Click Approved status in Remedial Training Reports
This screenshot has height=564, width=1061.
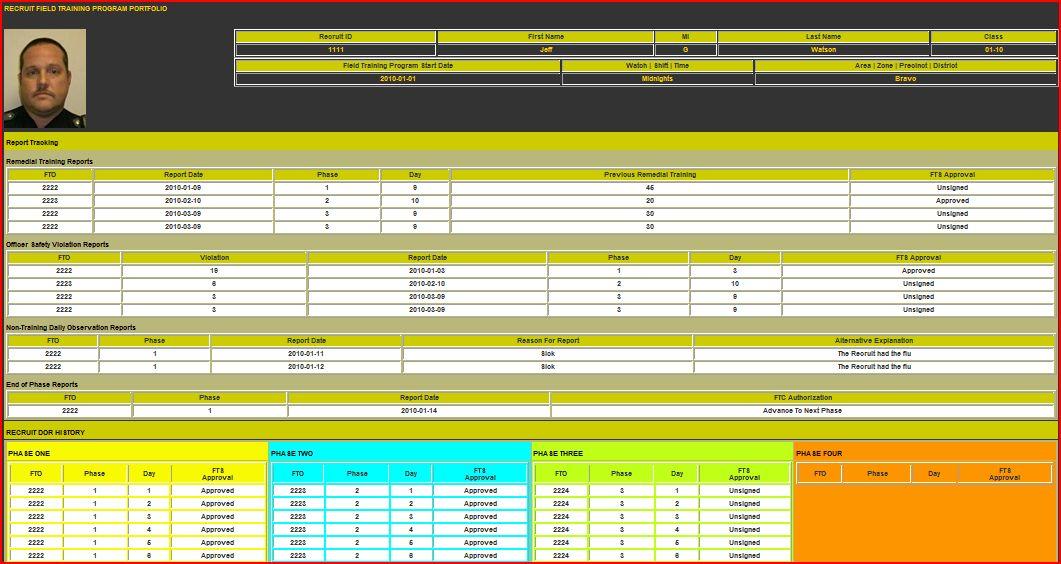952,201
